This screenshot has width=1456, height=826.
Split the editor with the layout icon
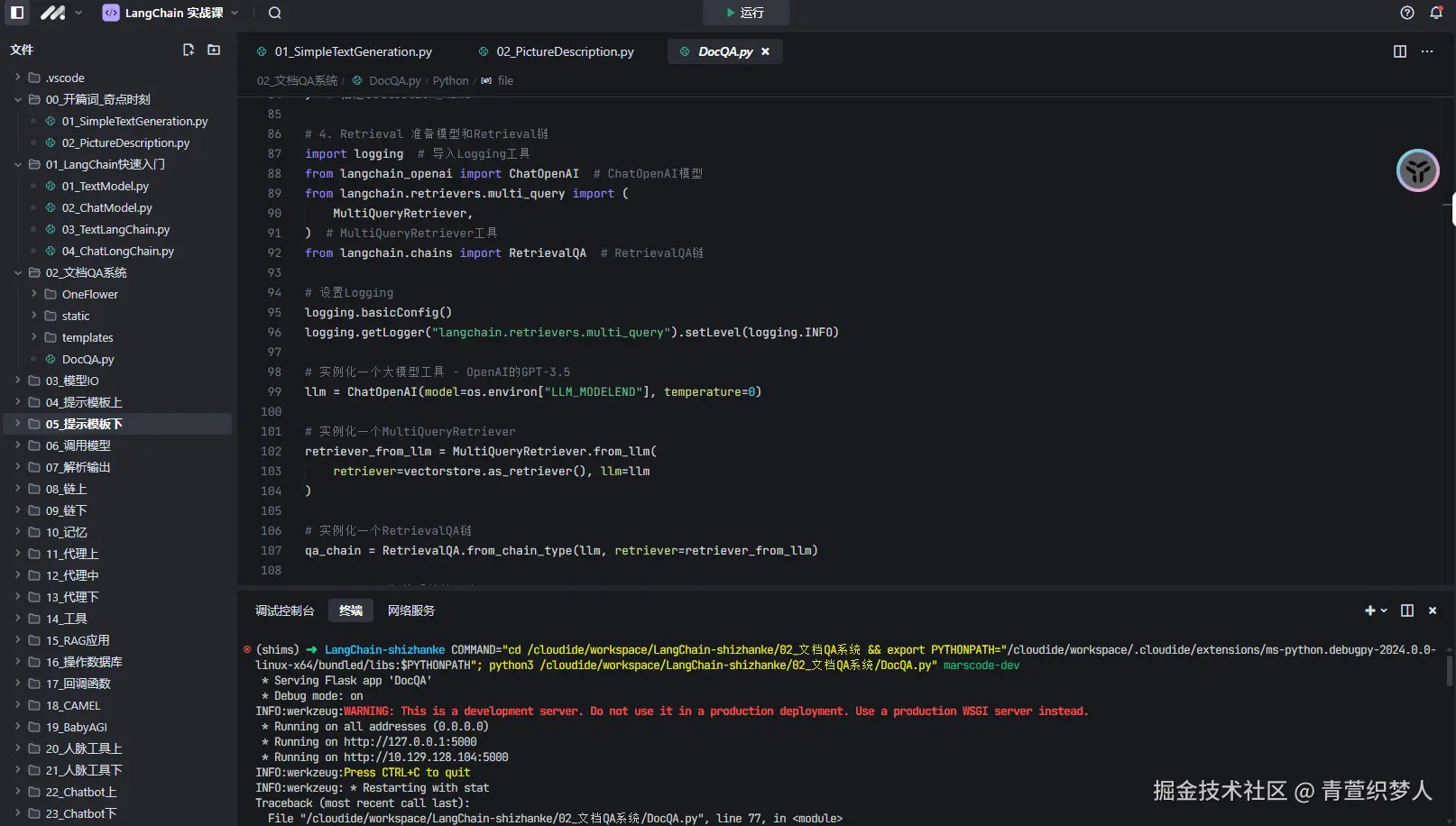point(1400,51)
